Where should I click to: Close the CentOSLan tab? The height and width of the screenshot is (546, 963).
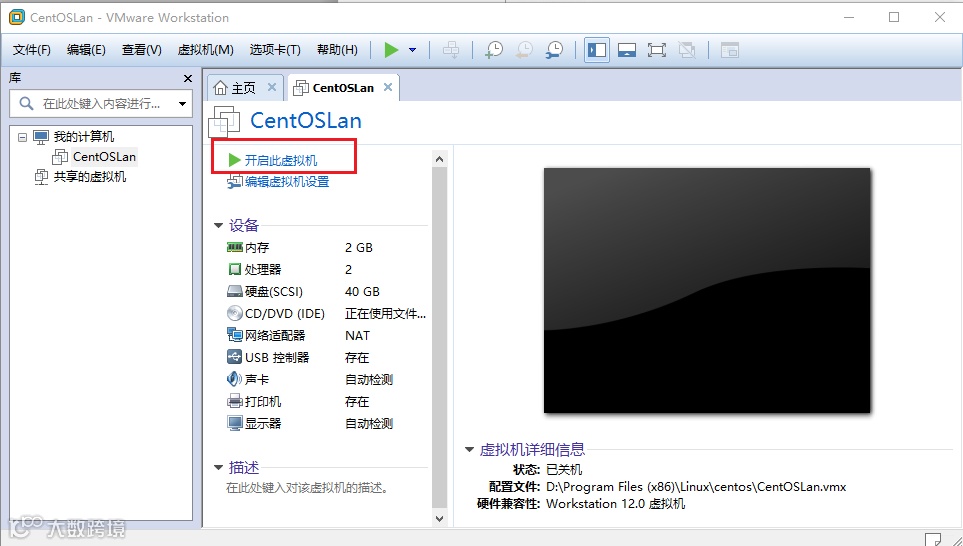[388, 87]
